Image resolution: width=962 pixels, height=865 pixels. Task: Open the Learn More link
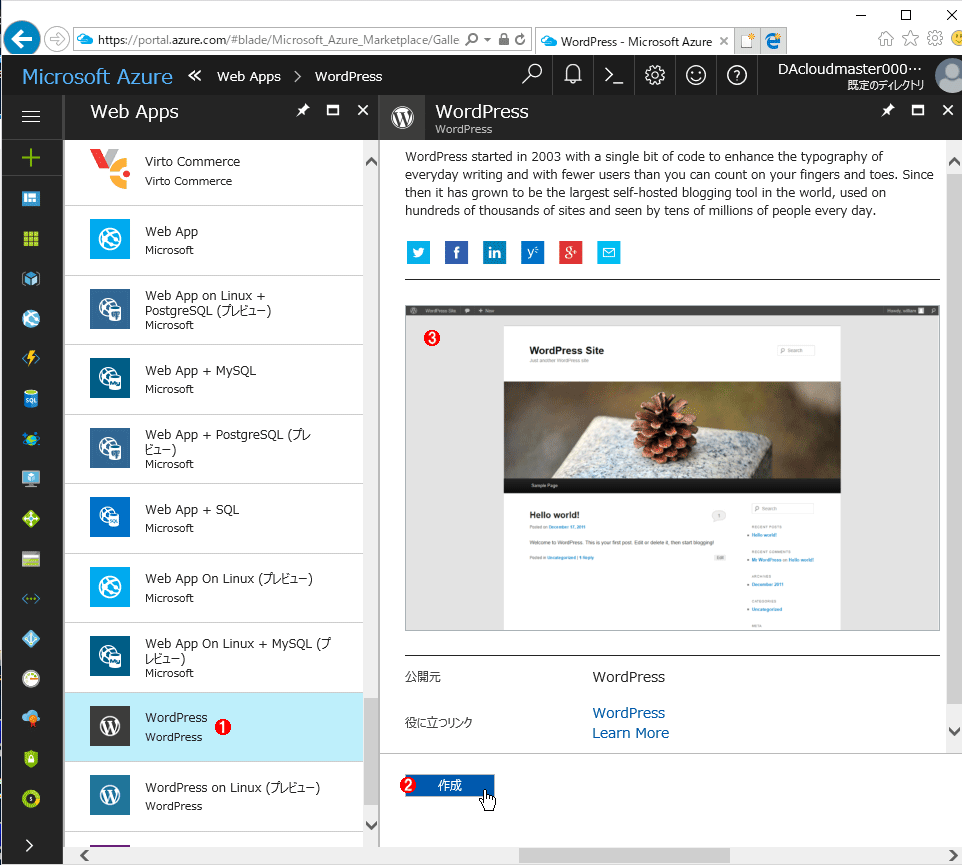coord(630,733)
